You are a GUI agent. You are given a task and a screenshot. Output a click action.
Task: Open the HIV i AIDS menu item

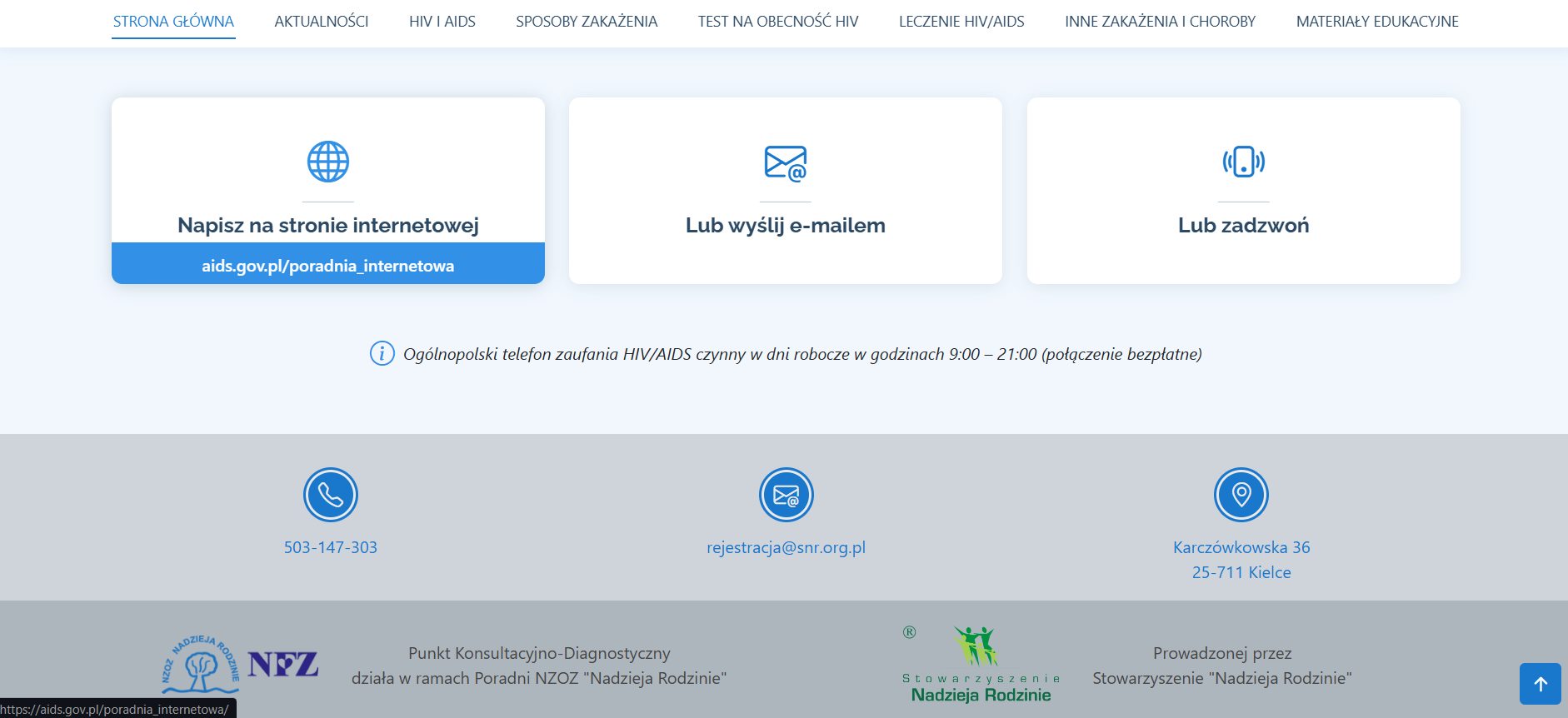click(x=442, y=22)
